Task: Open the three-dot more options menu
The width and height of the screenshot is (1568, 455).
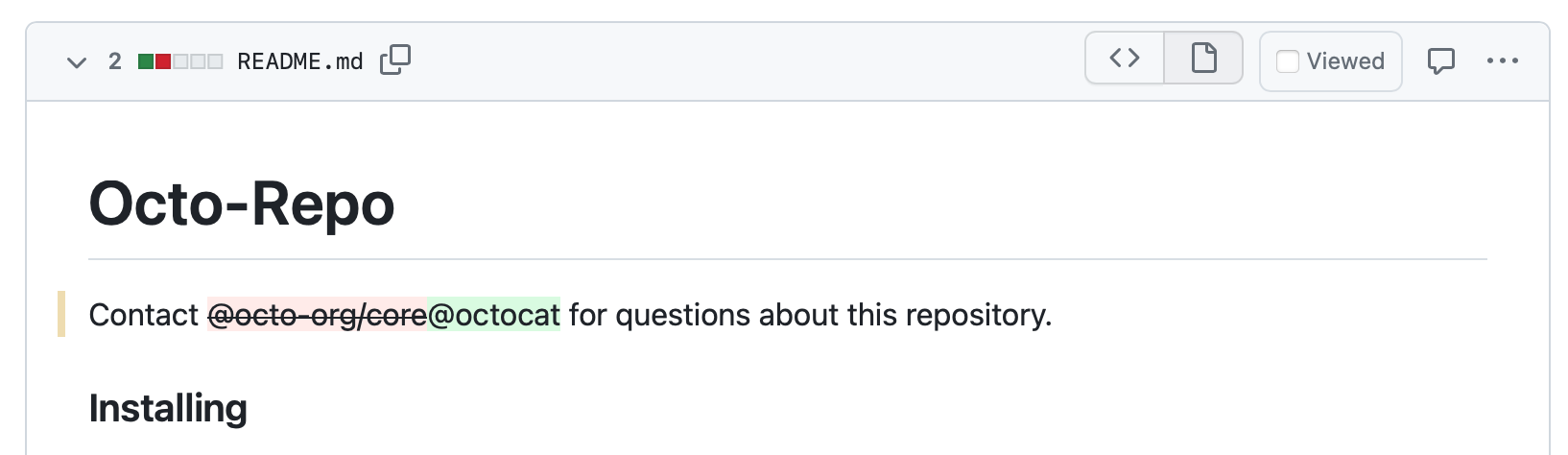Action: 1502,61
